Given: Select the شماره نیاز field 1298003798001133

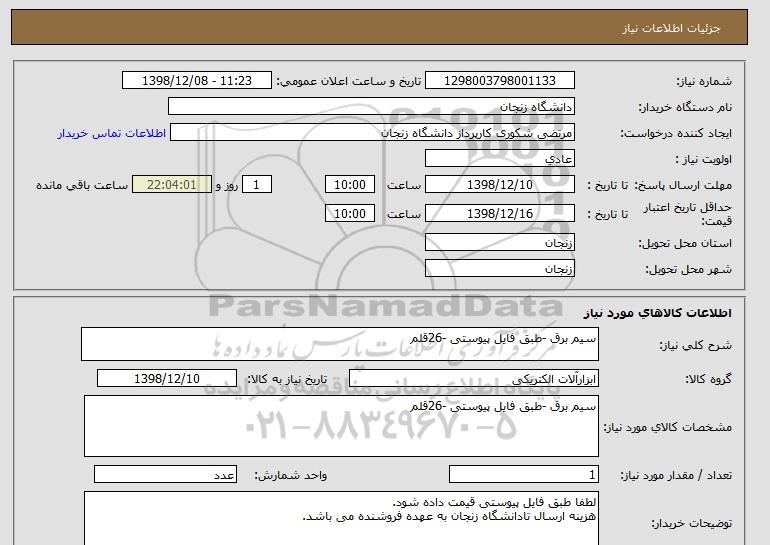Looking at the screenshot, I should tap(499, 81).
